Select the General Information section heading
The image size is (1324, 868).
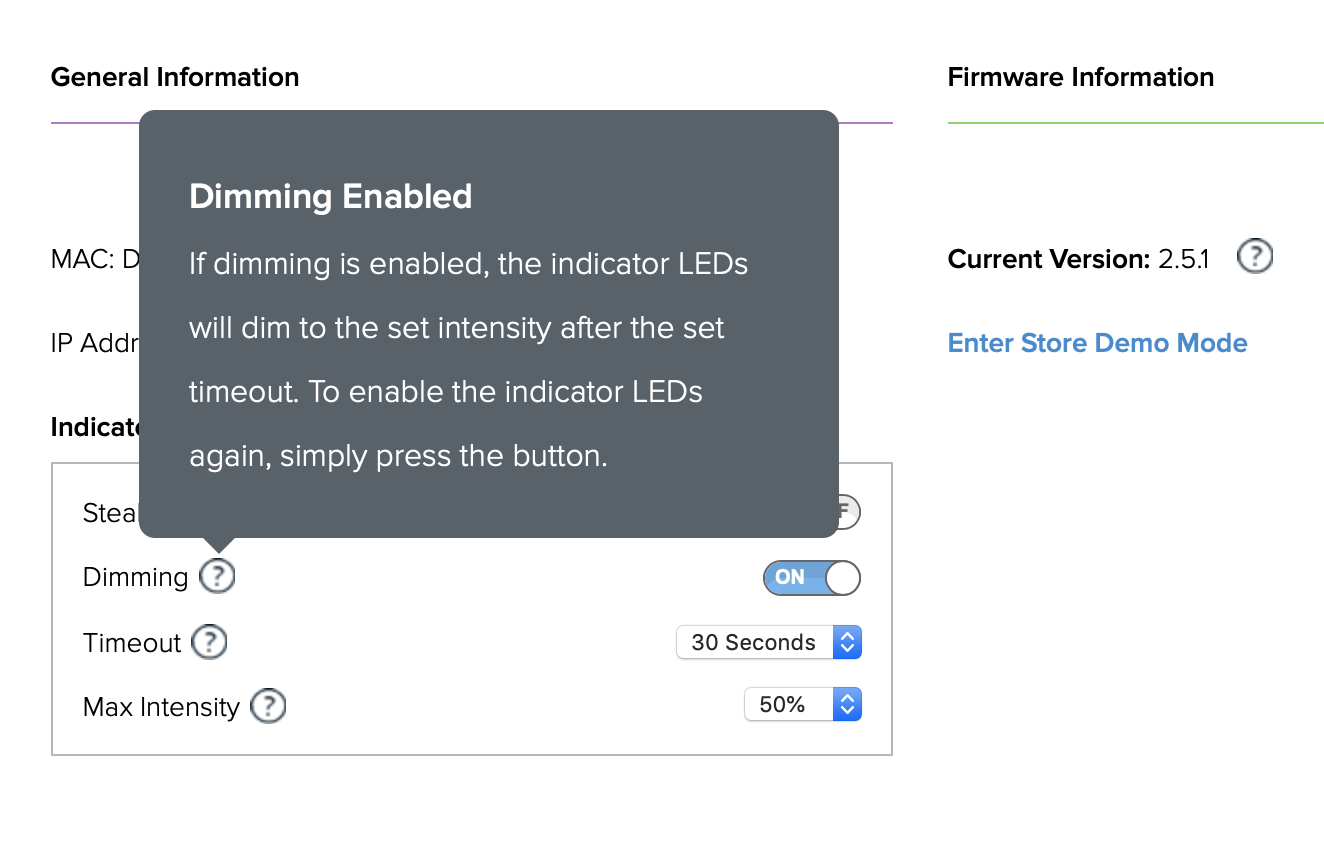(175, 77)
